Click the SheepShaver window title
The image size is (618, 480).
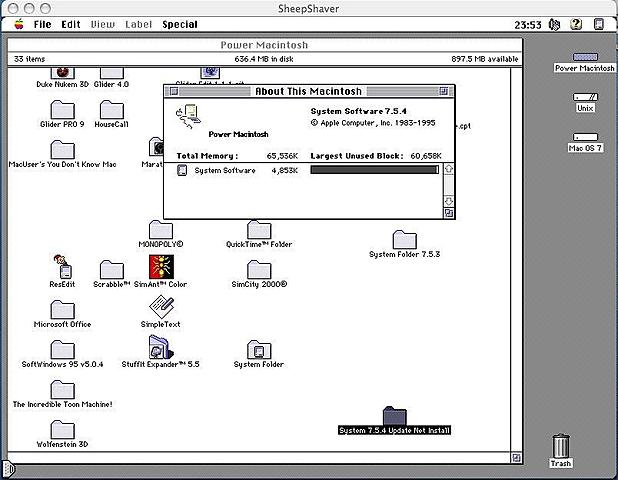tap(309, 9)
